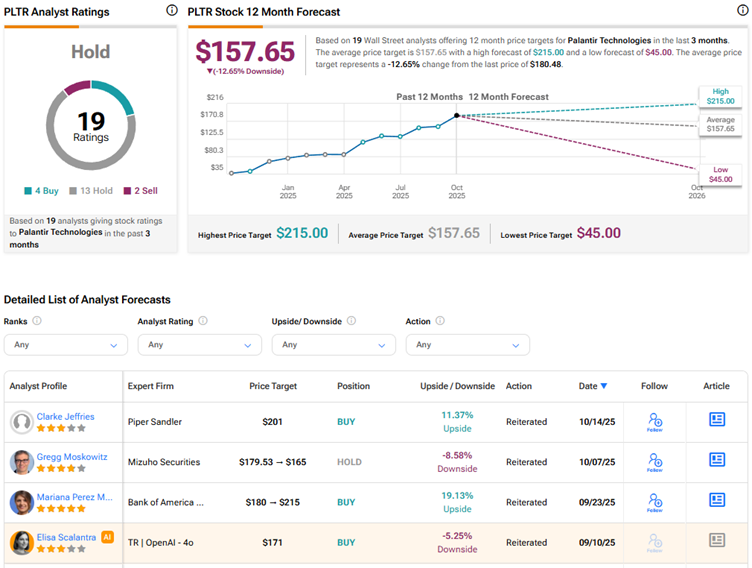Screen dimensions: 752x568
Task: Click info icon next to Analyst Rating filter
Action: [x=203, y=321]
